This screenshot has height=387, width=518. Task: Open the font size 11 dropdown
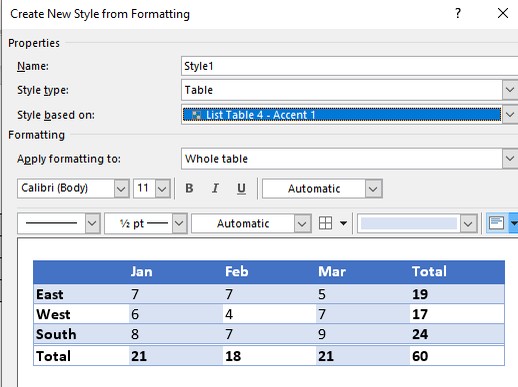tap(162, 189)
